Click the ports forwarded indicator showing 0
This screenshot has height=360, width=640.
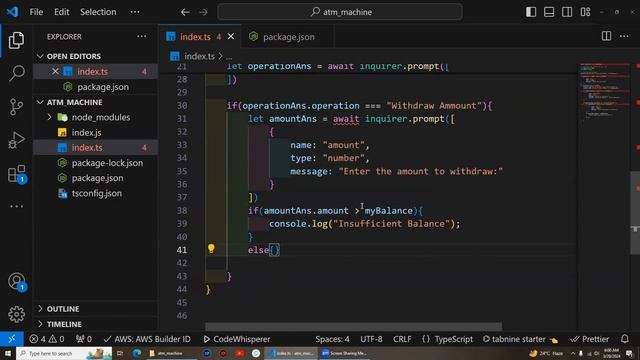click(x=84, y=339)
